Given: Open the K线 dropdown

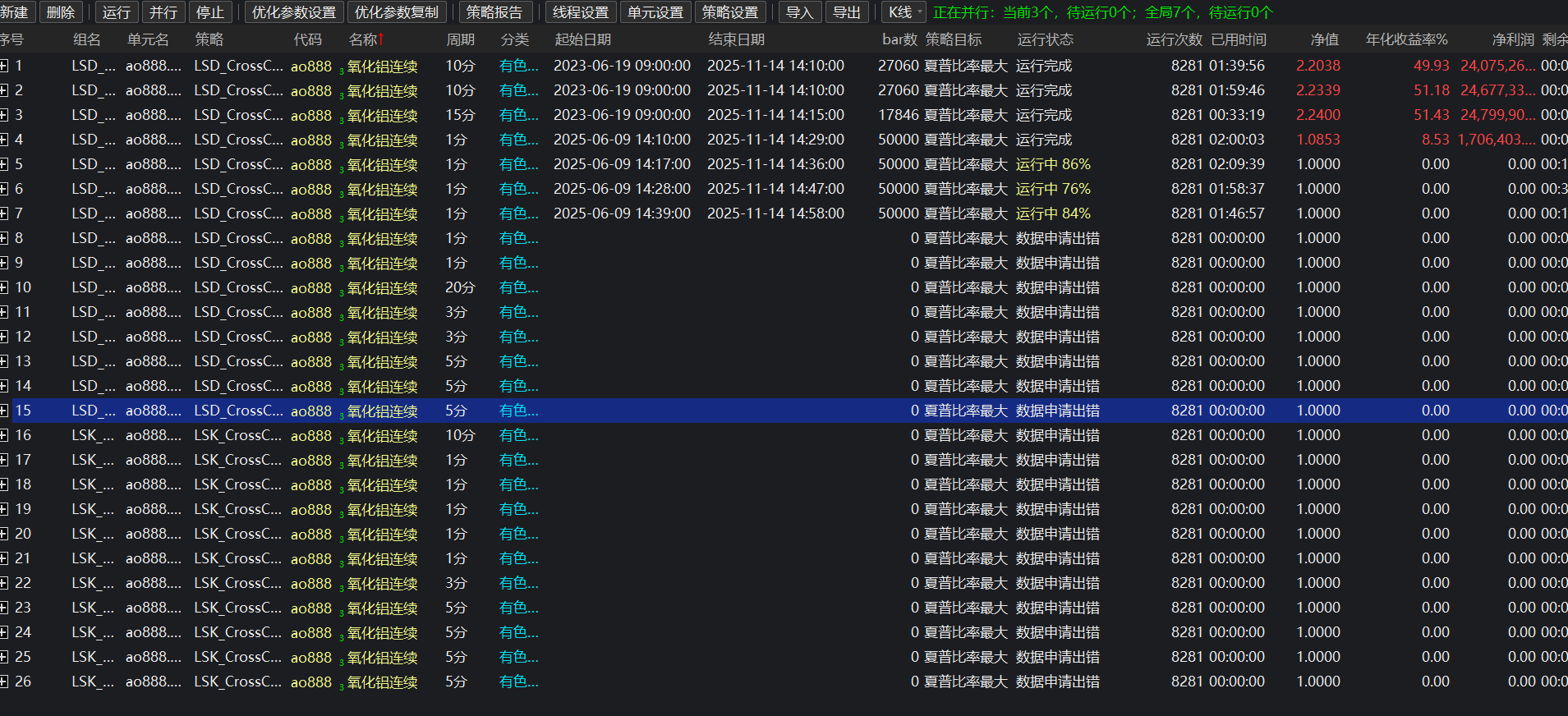Looking at the screenshot, I should [904, 12].
